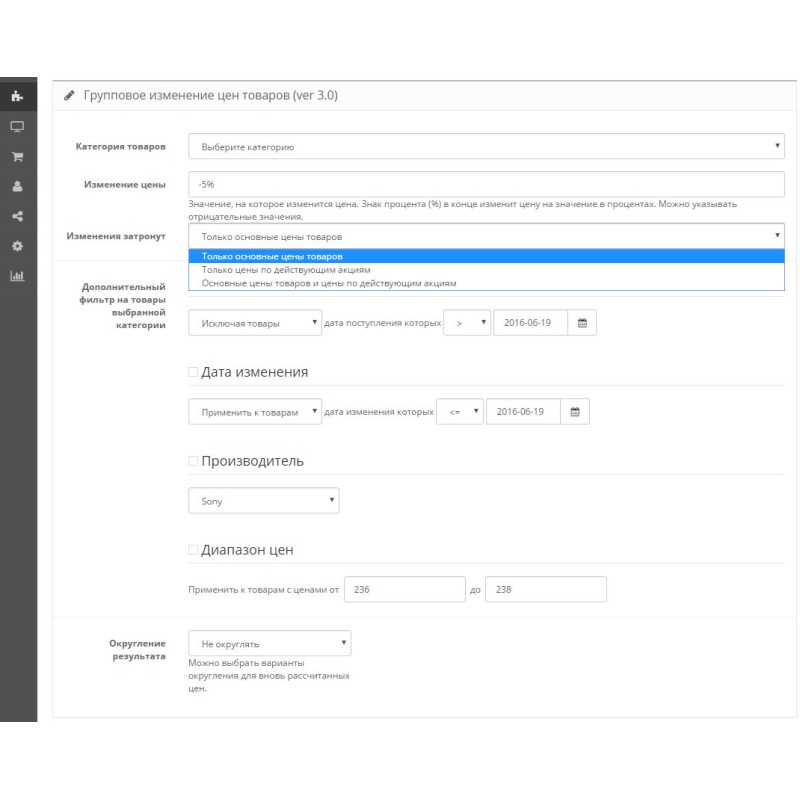The height and width of the screenshot is (800, 800).
Task: Open the Sony manufacturer dropdown
Action: click(263, 501)
